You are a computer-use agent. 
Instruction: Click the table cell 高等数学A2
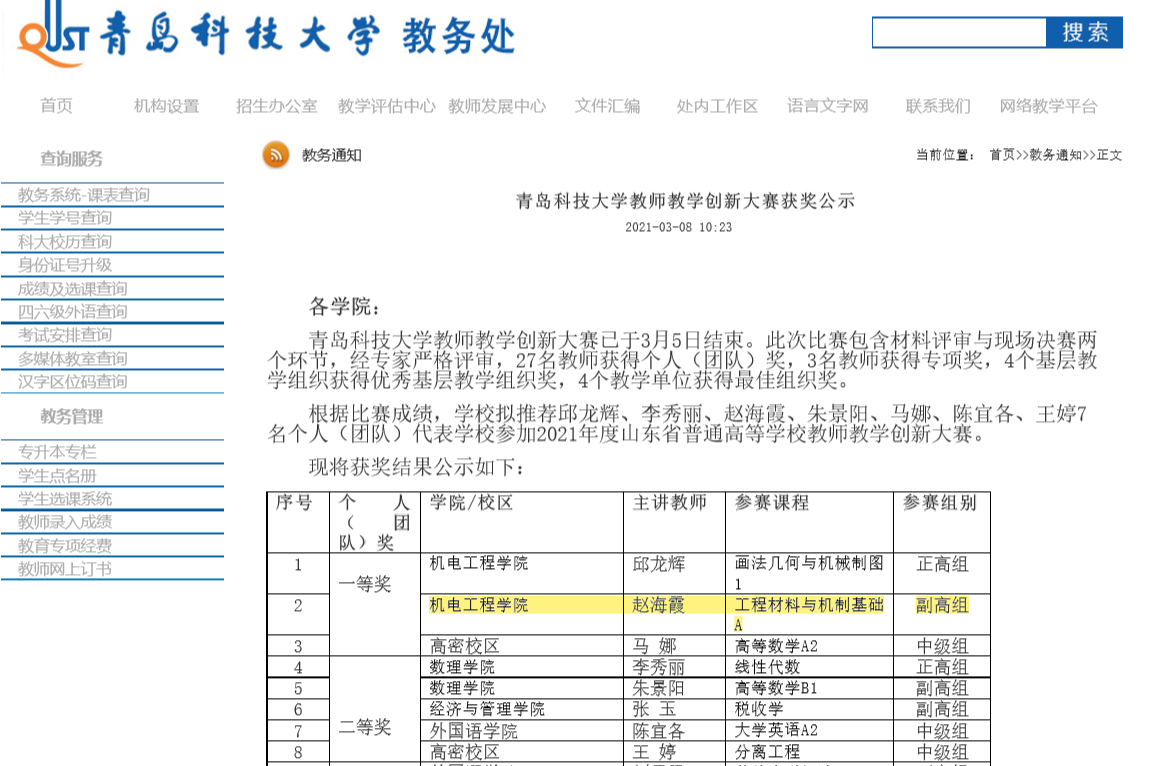point(776,646)
